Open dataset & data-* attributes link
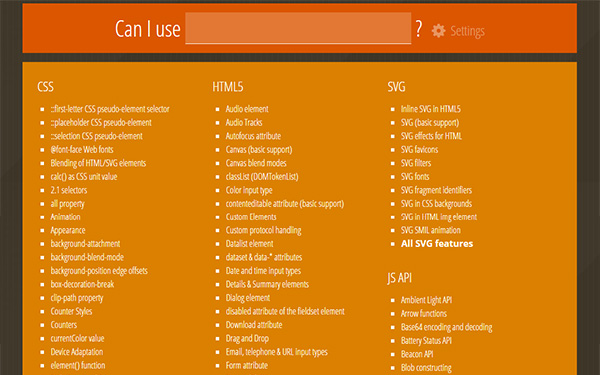The height and width of the screenshot is (375, 600). point(264,257)
